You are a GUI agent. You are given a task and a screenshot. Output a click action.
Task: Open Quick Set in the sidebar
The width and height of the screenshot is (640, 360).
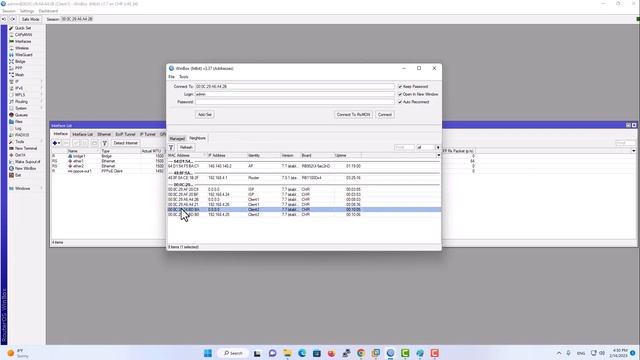point(22,28)
